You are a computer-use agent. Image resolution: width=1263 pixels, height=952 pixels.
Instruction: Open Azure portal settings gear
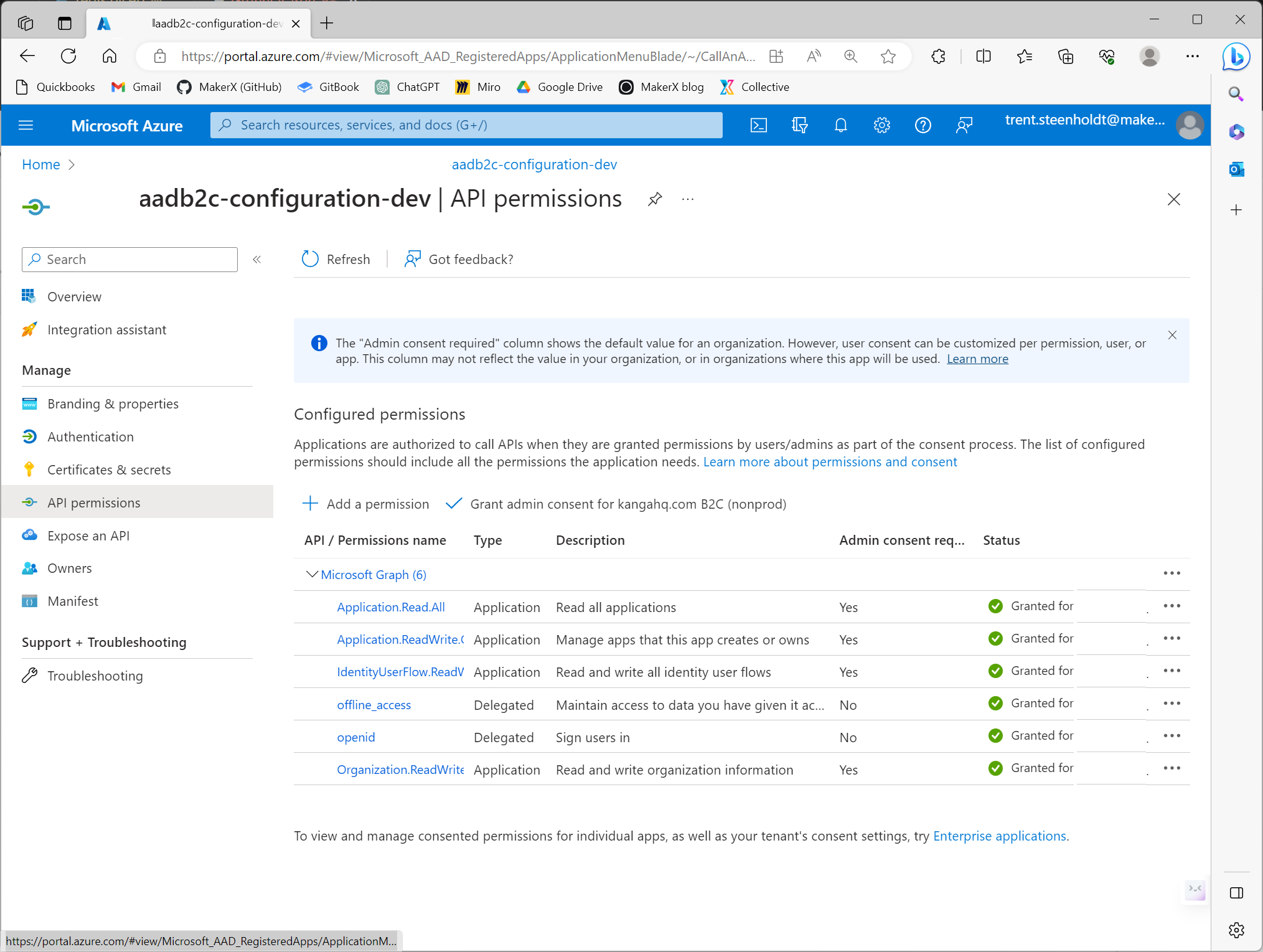882,125
